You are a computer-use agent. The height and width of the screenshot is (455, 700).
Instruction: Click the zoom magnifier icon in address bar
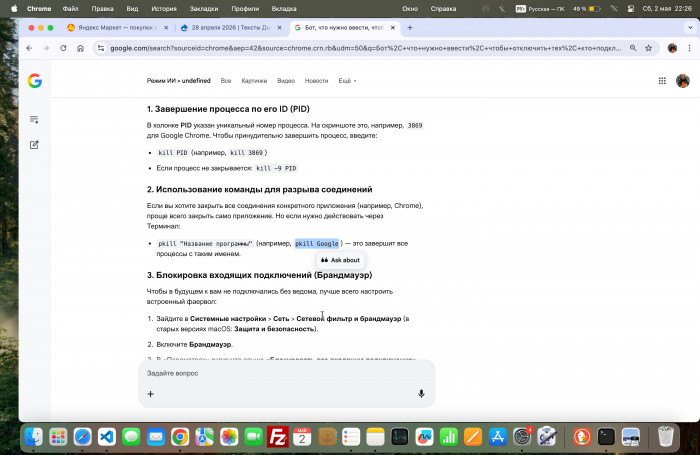pyautogui.click(x=633, y=48)
